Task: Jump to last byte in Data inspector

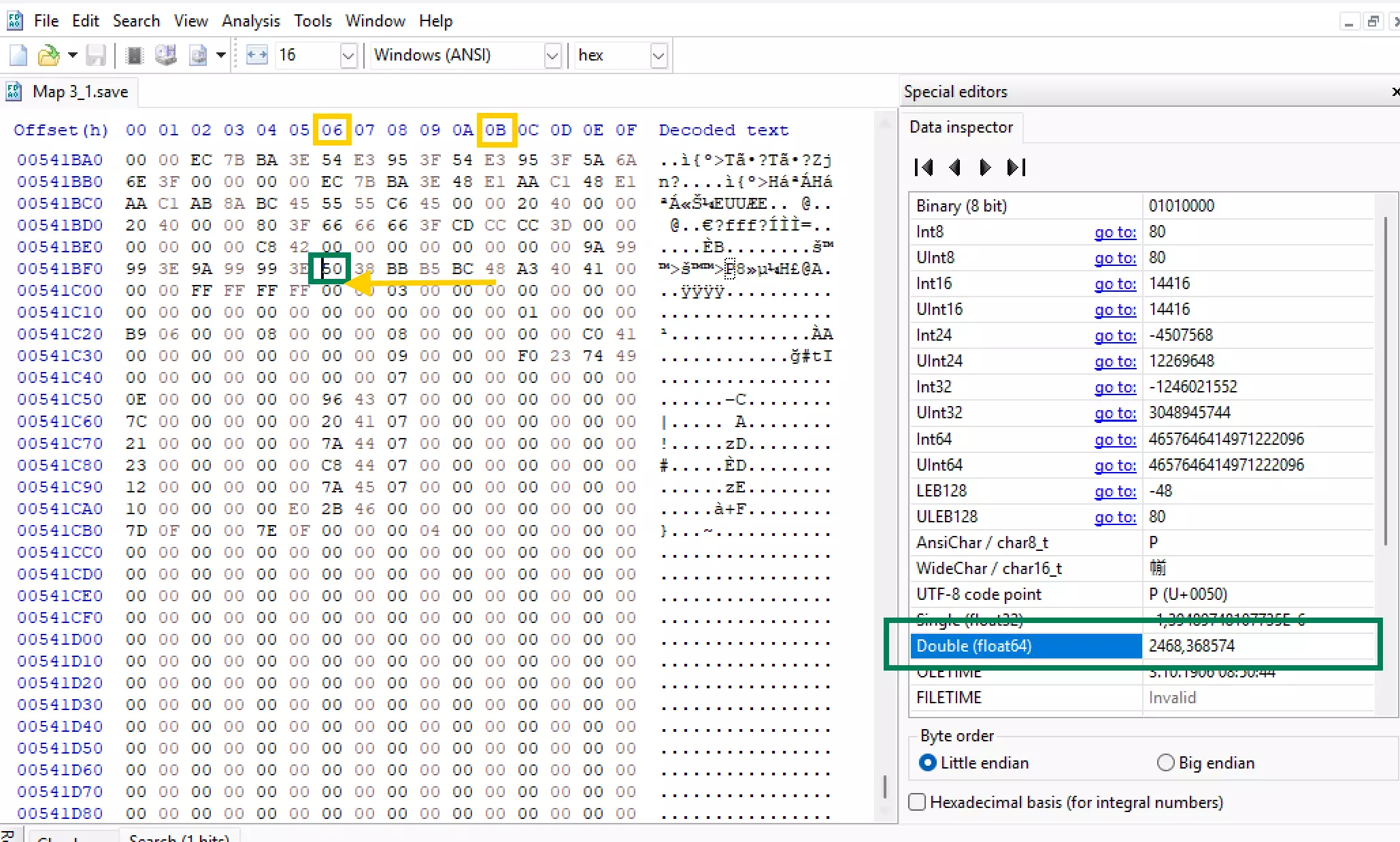Action: click(1016, 167)
